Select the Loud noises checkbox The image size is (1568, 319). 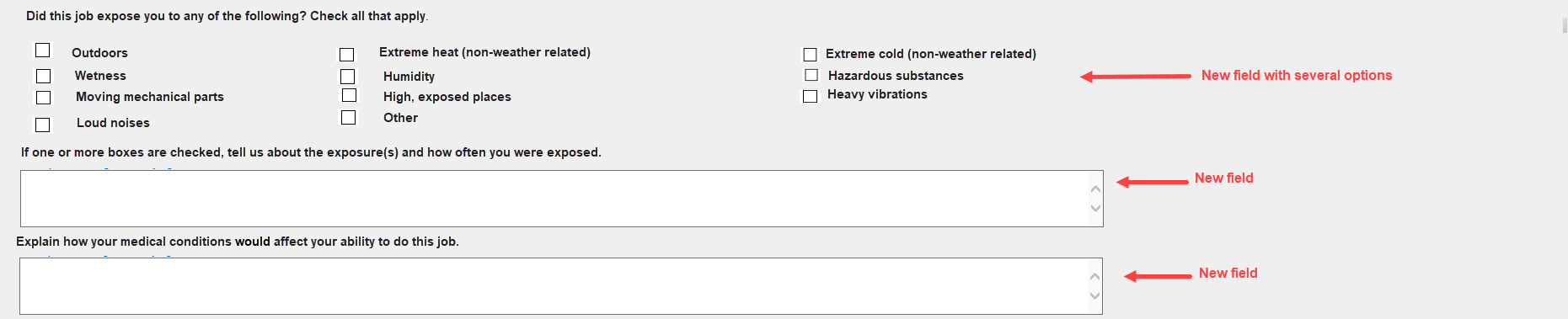click(x=43, y=125)
